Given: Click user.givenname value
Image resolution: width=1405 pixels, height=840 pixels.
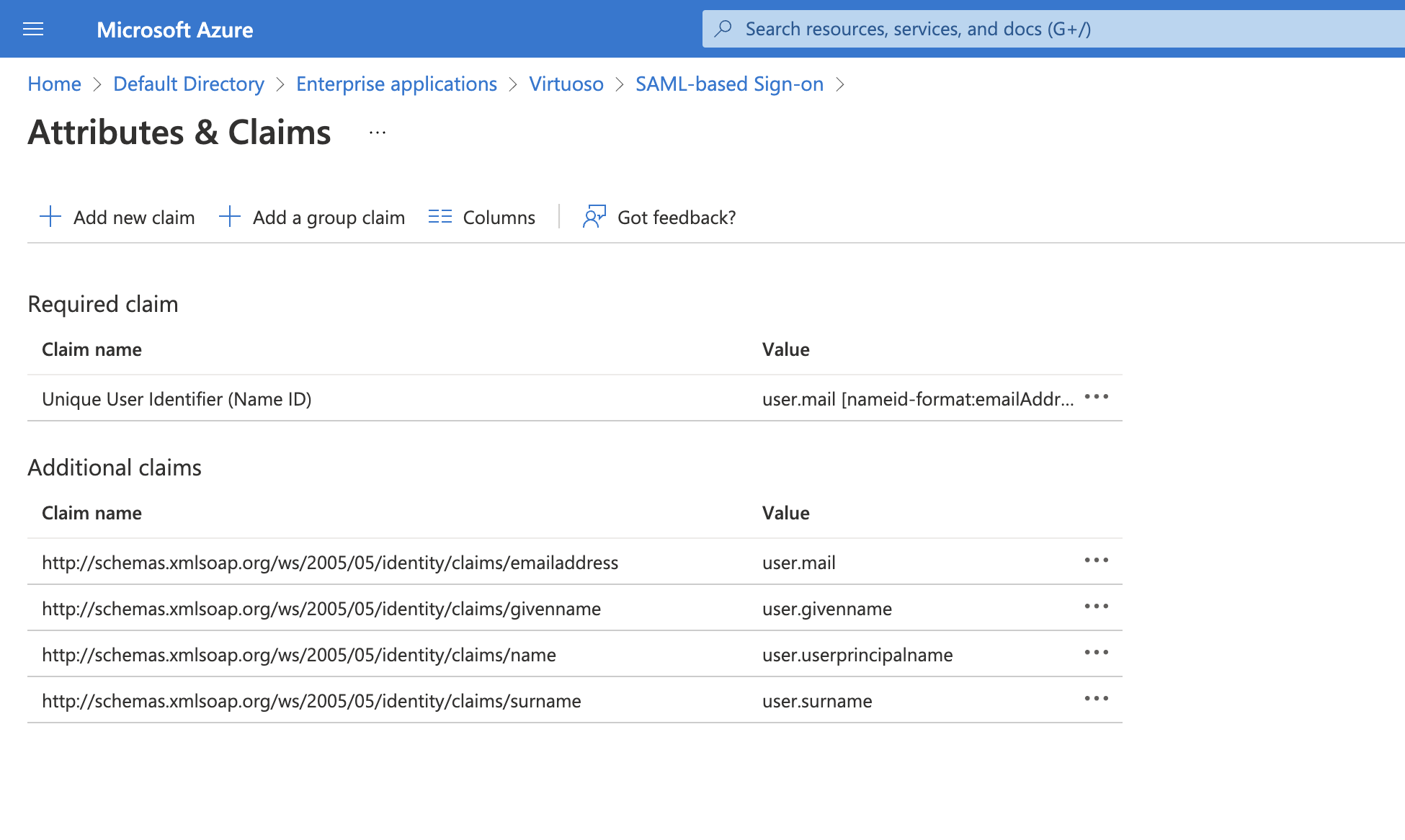Looking at the screenshot, I should tap(827, 609).
